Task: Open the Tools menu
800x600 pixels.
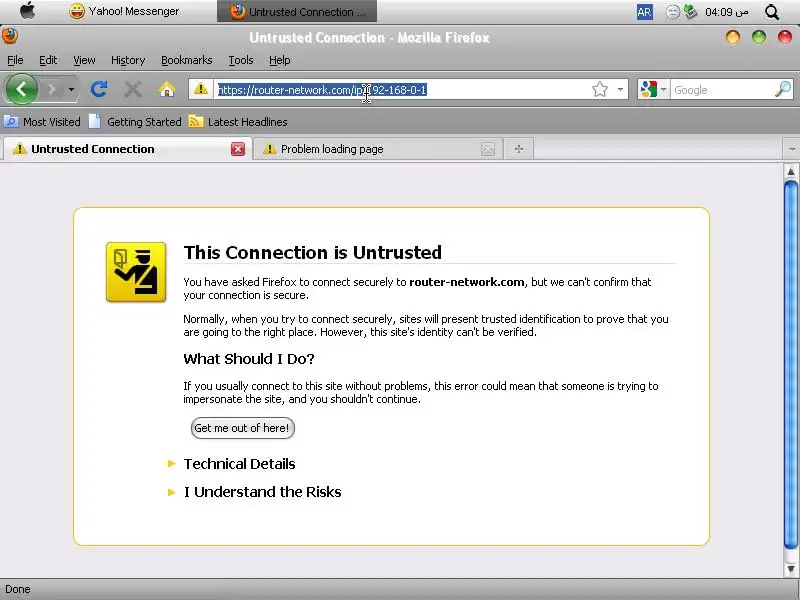Action: (x=241, y=60)
